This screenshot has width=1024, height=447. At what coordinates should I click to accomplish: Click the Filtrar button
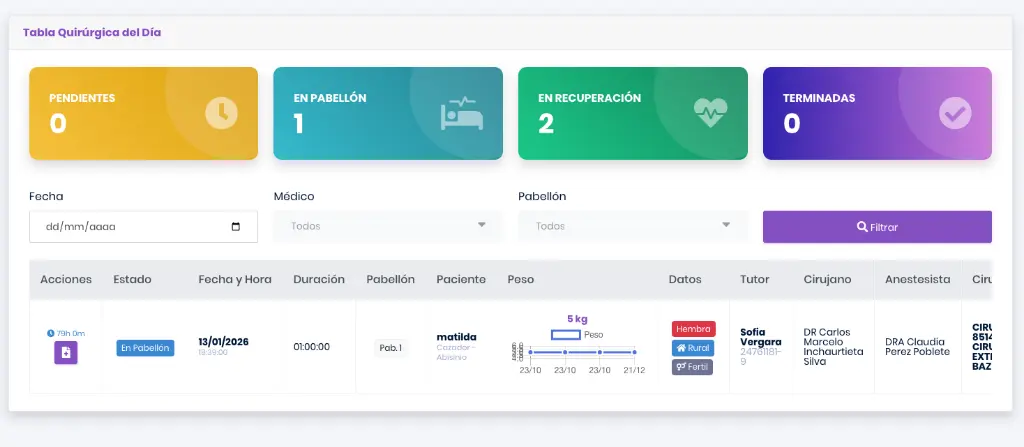point(877,227)
